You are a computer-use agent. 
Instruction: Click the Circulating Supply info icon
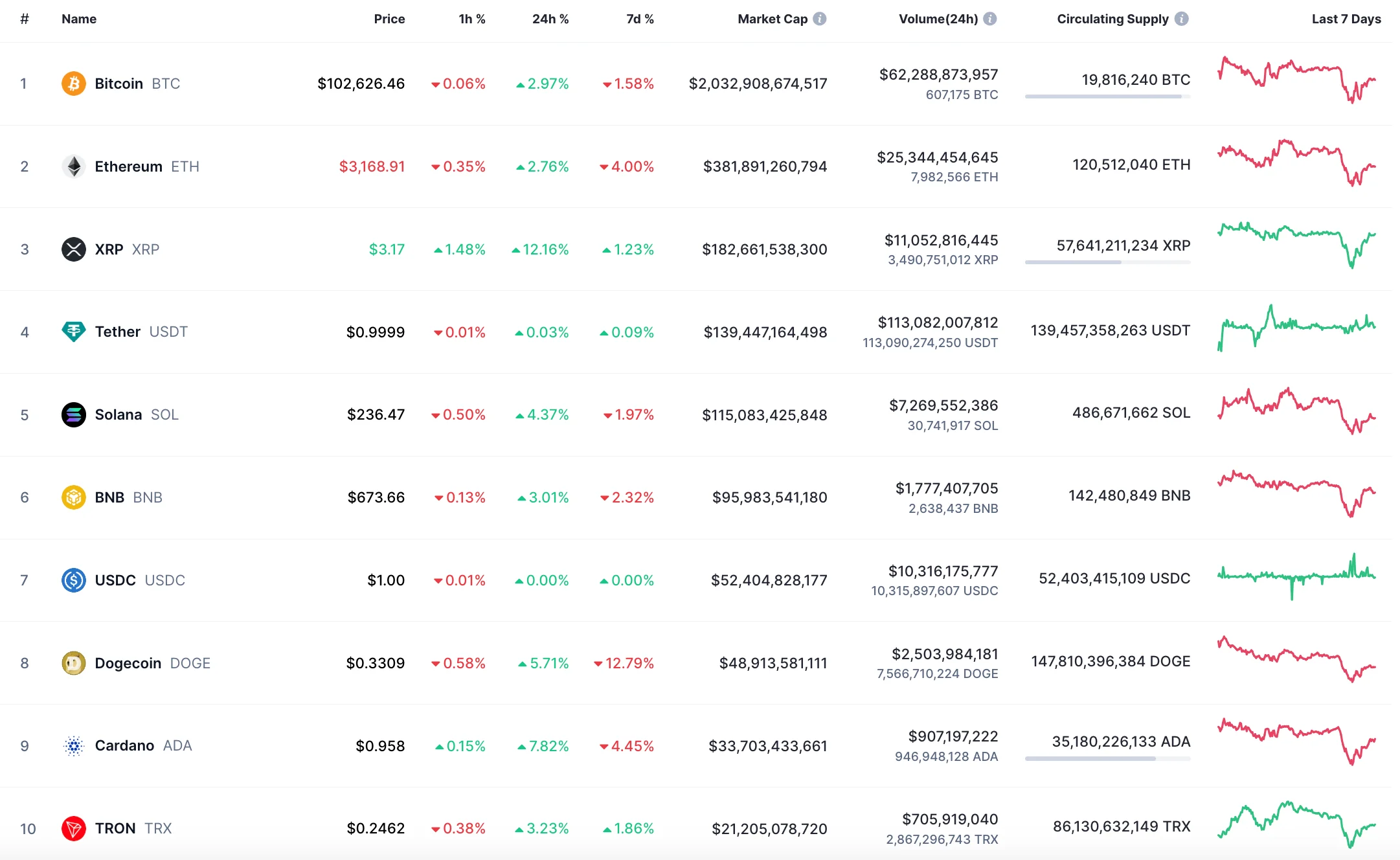[1182, 19]
